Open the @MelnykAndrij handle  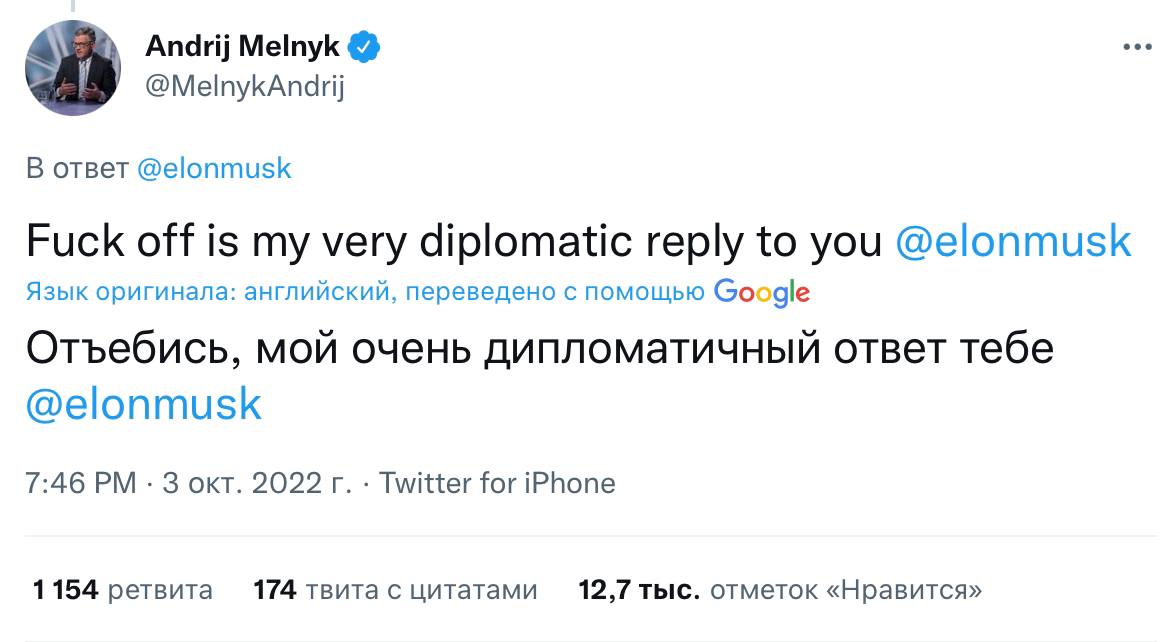coord(245,87)
